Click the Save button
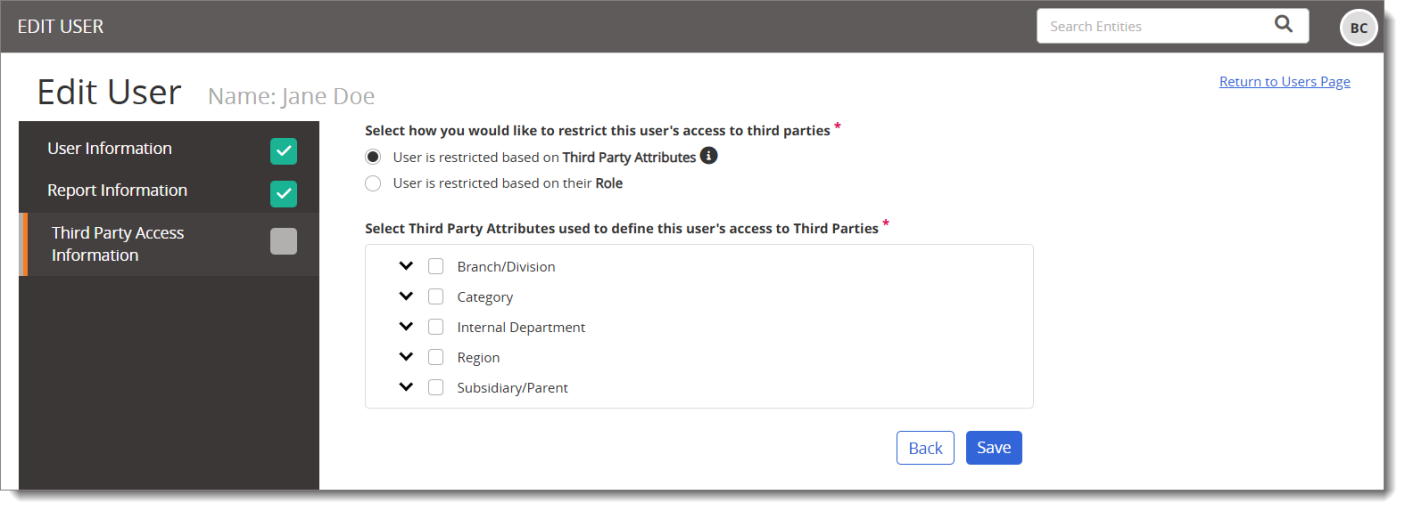 pyautogui.click(x=994, y=448)
